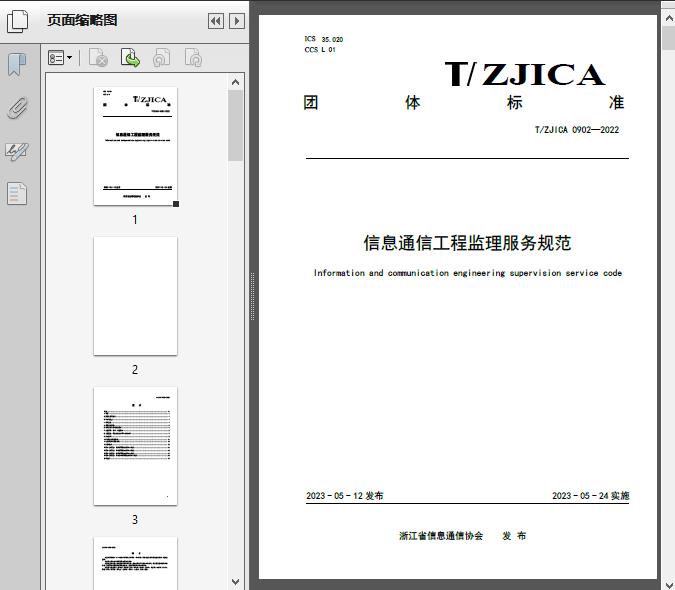This screenshot has width=675, height=590.
Task: Select page 3 table of contents thumbnail
Action: (x=135, y=446)
